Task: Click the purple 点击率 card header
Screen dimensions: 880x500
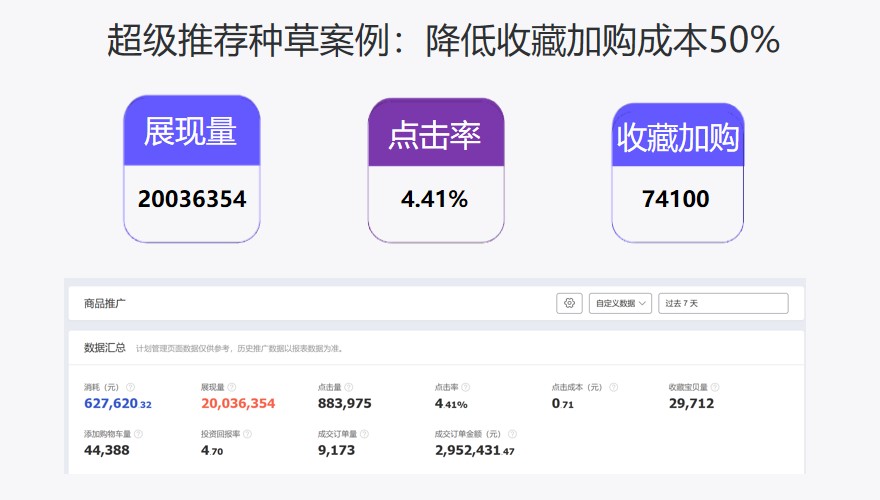Action: coord(435,133)
